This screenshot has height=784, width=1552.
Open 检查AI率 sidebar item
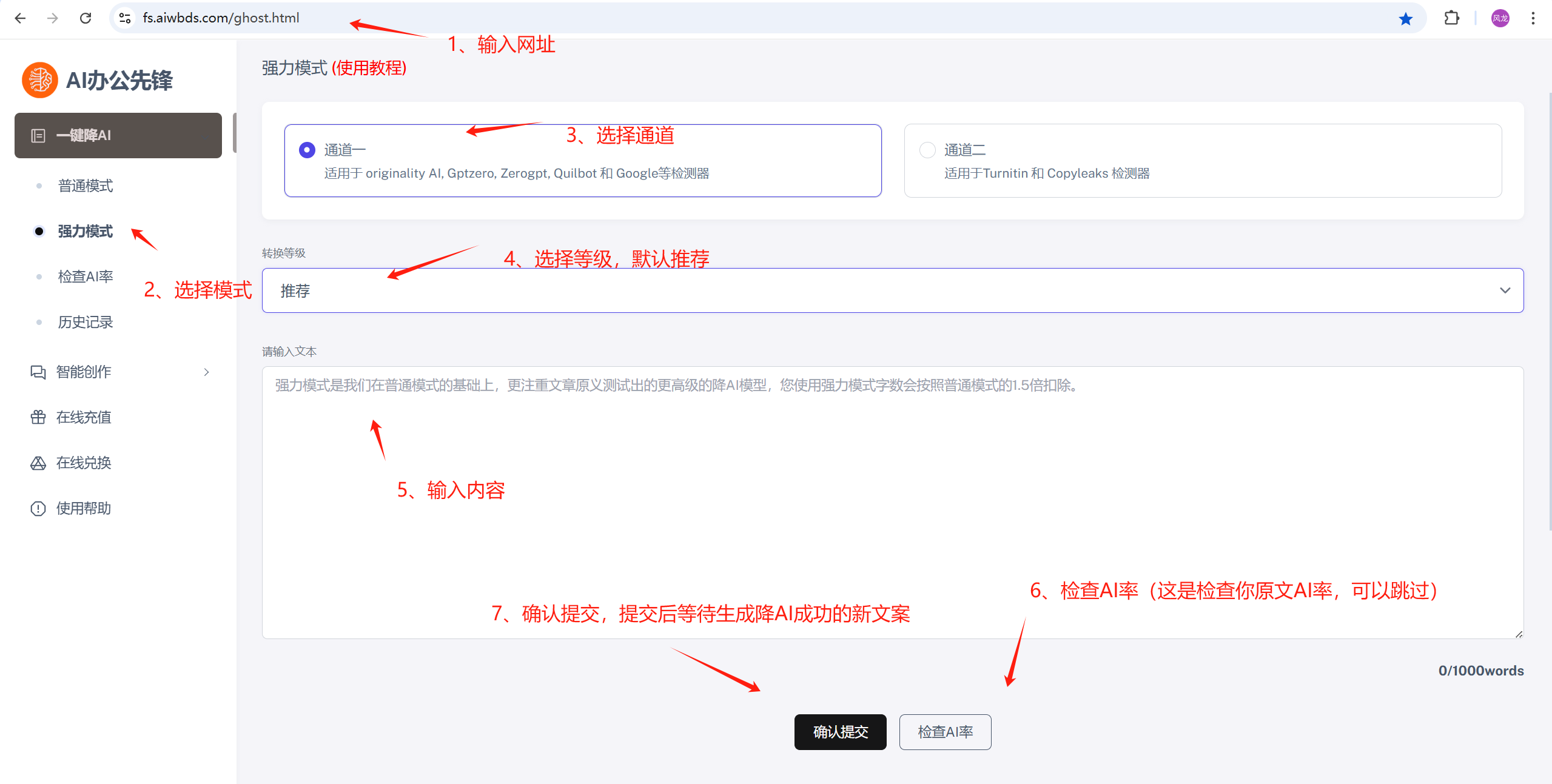click(86, 277)
